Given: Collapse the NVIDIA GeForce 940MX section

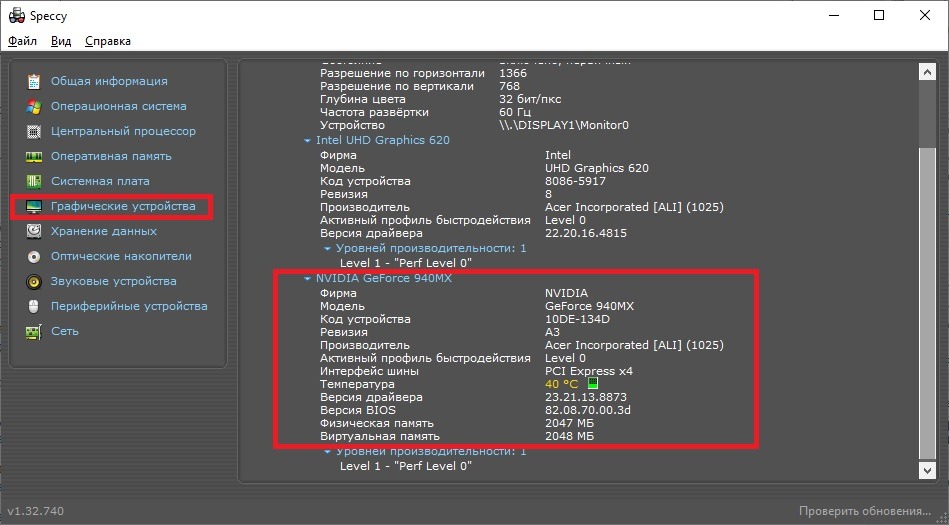Looking at the screenshot, I should point(308,279).
